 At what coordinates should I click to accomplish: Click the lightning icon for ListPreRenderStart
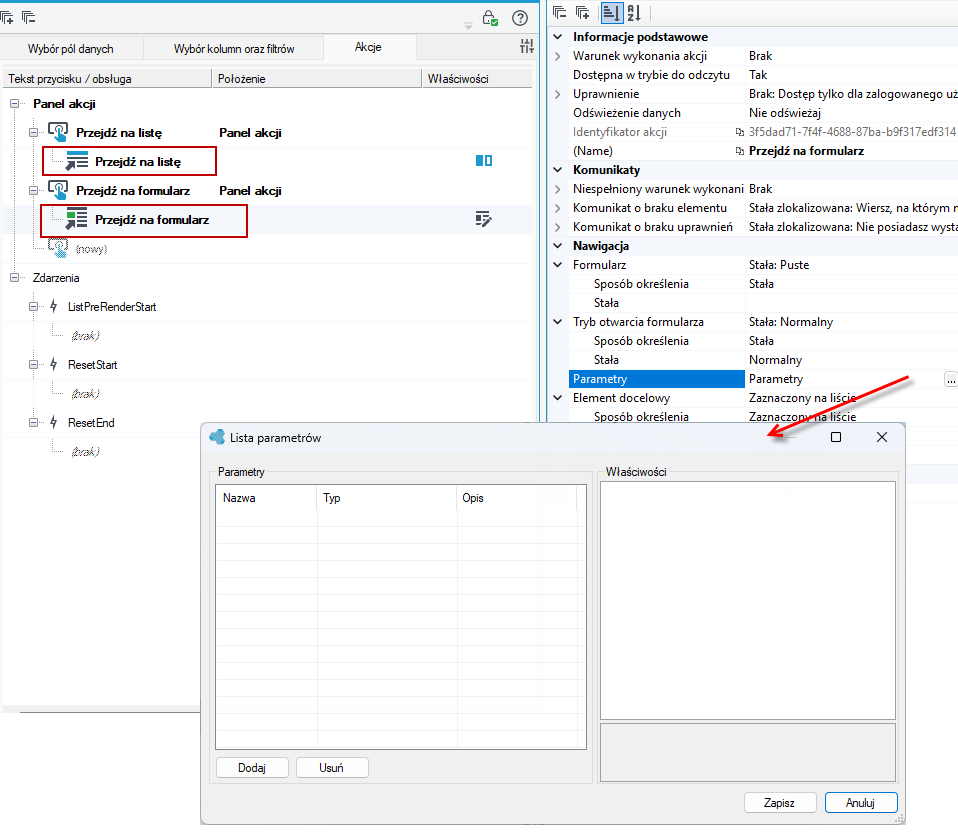[x=54, y=306]
